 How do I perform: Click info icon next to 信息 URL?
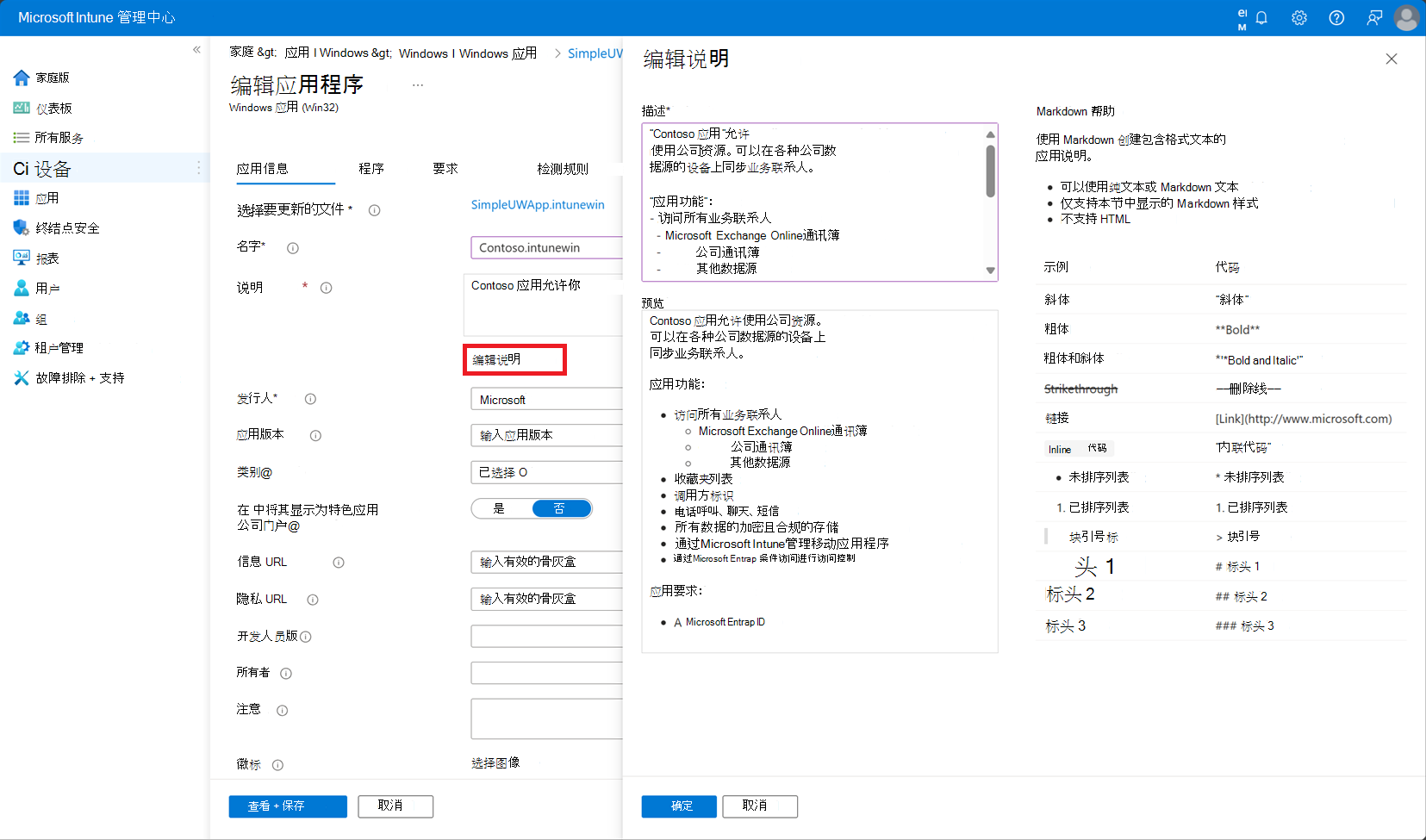coord(339,563)
